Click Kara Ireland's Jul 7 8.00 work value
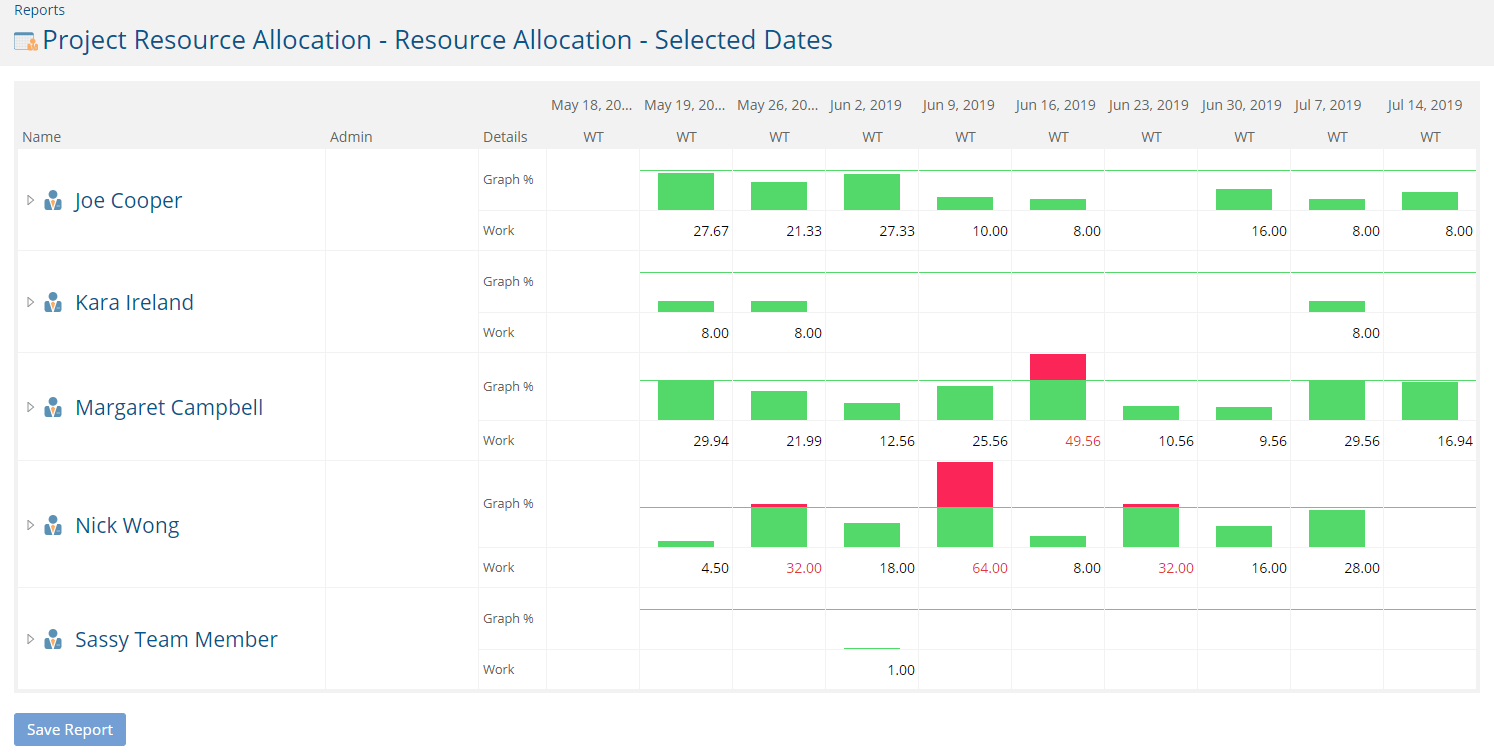The image size is (1494, 756). [1366, 333]
